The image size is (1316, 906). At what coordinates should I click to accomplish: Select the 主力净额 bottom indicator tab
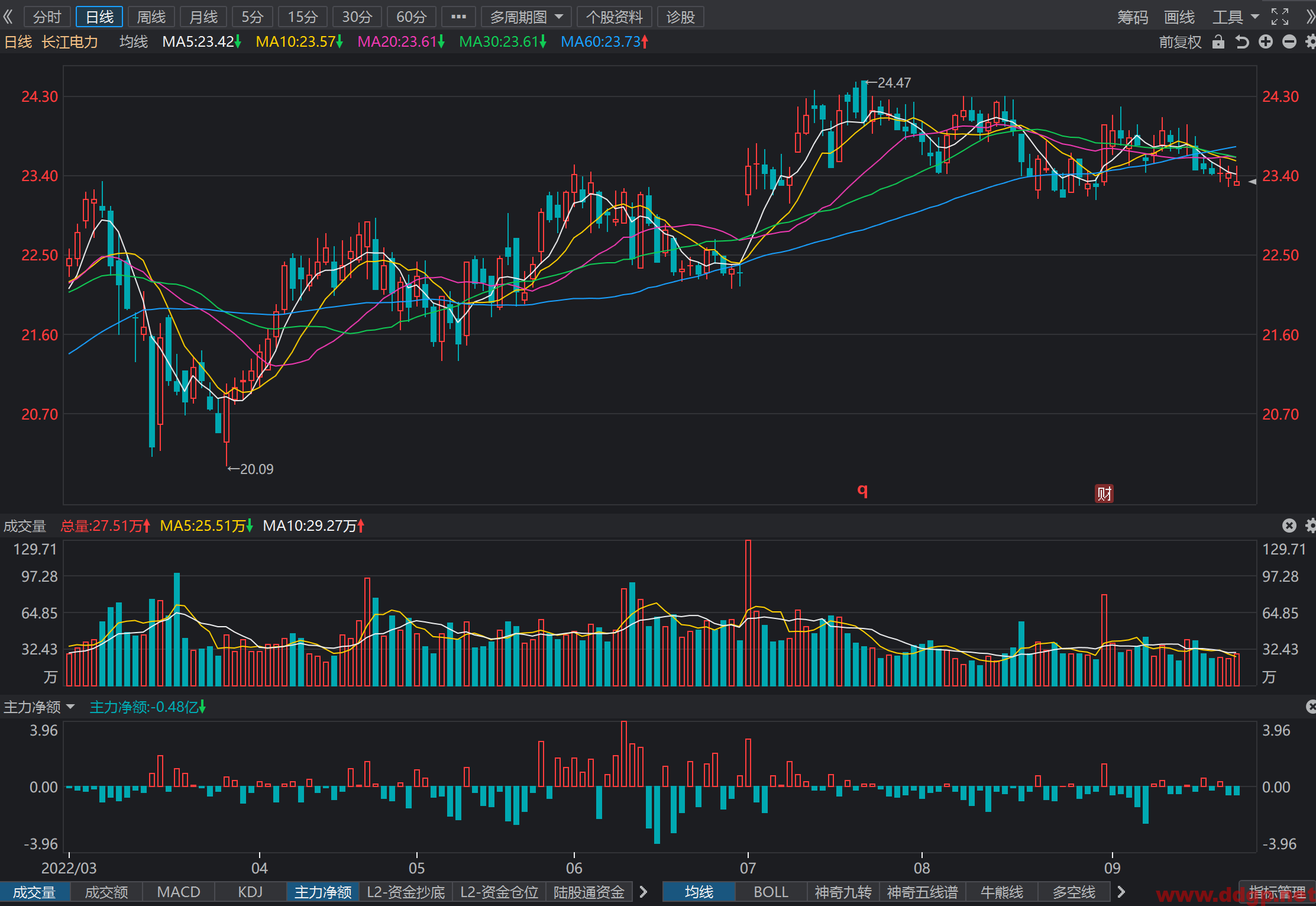click(323, 892)
